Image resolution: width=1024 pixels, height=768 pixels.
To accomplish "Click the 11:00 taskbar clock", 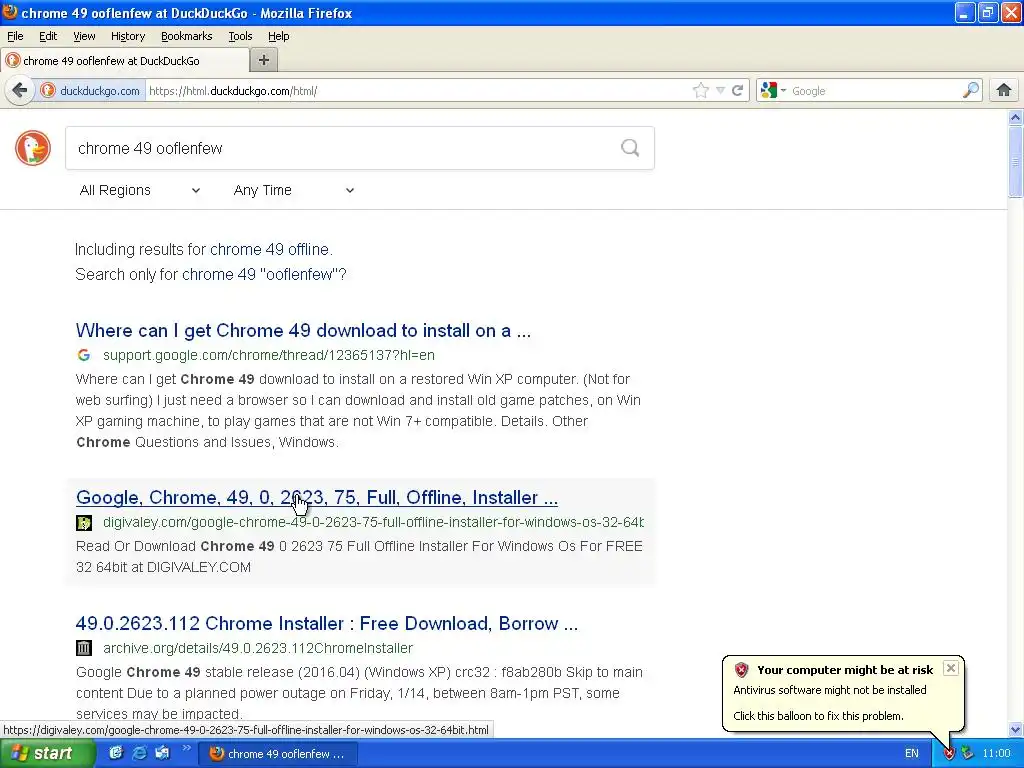I will (x=996, y=754).
